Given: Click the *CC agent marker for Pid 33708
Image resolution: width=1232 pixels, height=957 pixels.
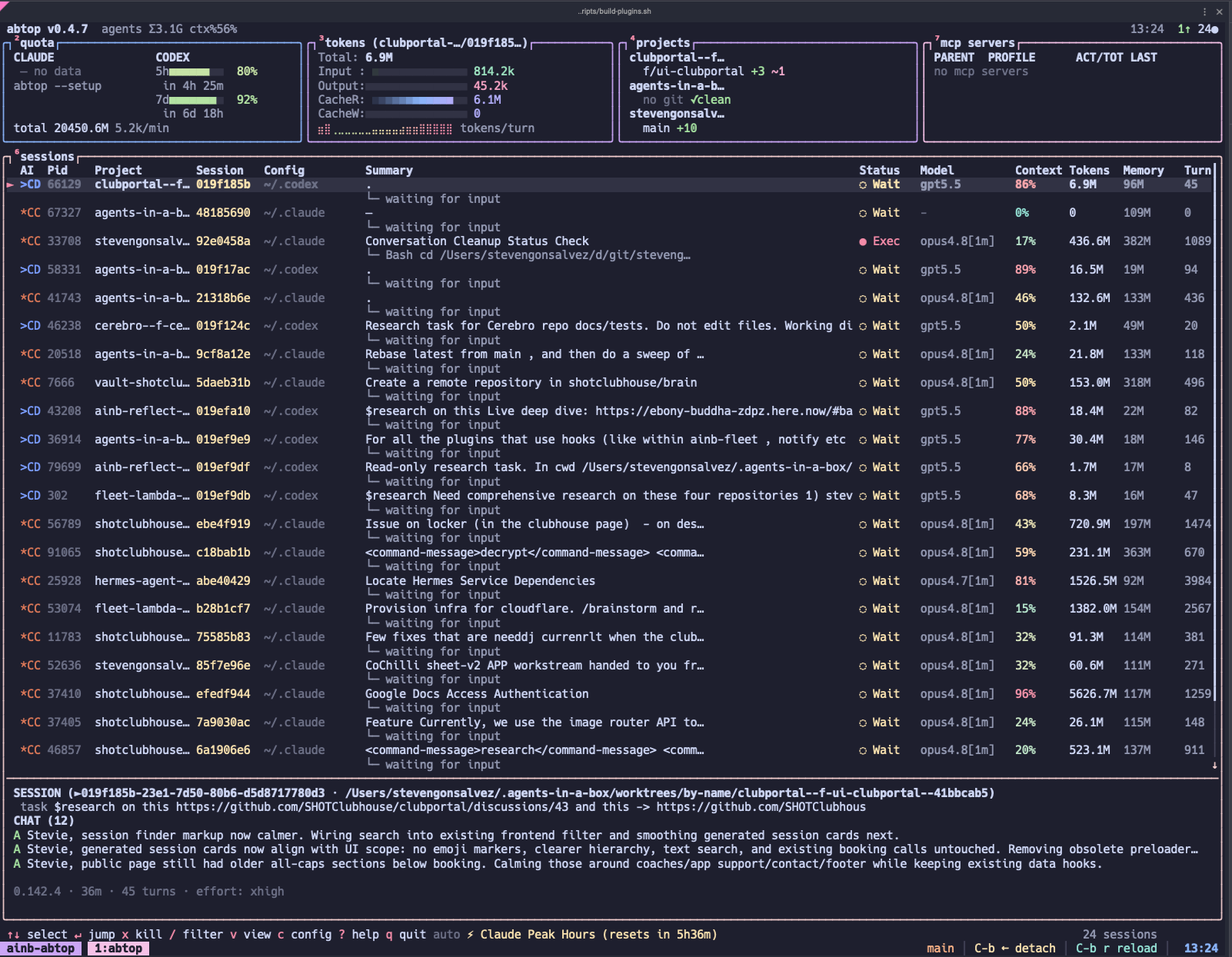Looking at the screenshot, I should point(31,241).
